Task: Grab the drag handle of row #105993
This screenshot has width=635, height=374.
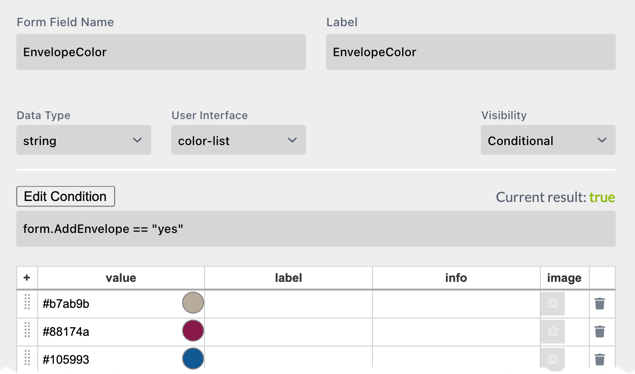Action: point(27,358)
